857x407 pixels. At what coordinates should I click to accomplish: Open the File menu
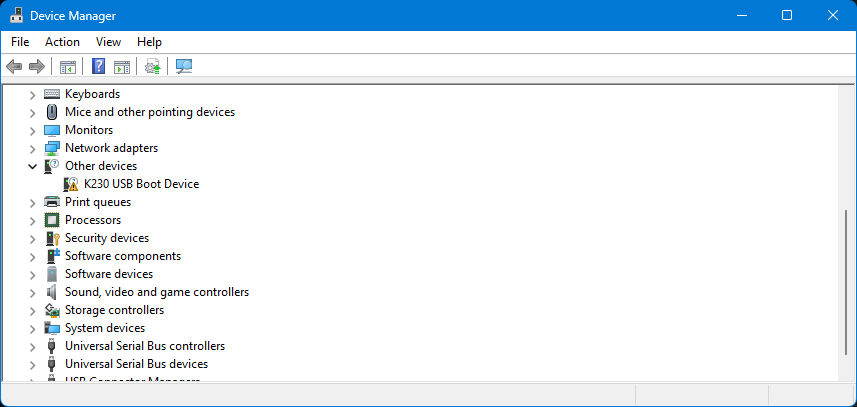[x=20, y=42]
